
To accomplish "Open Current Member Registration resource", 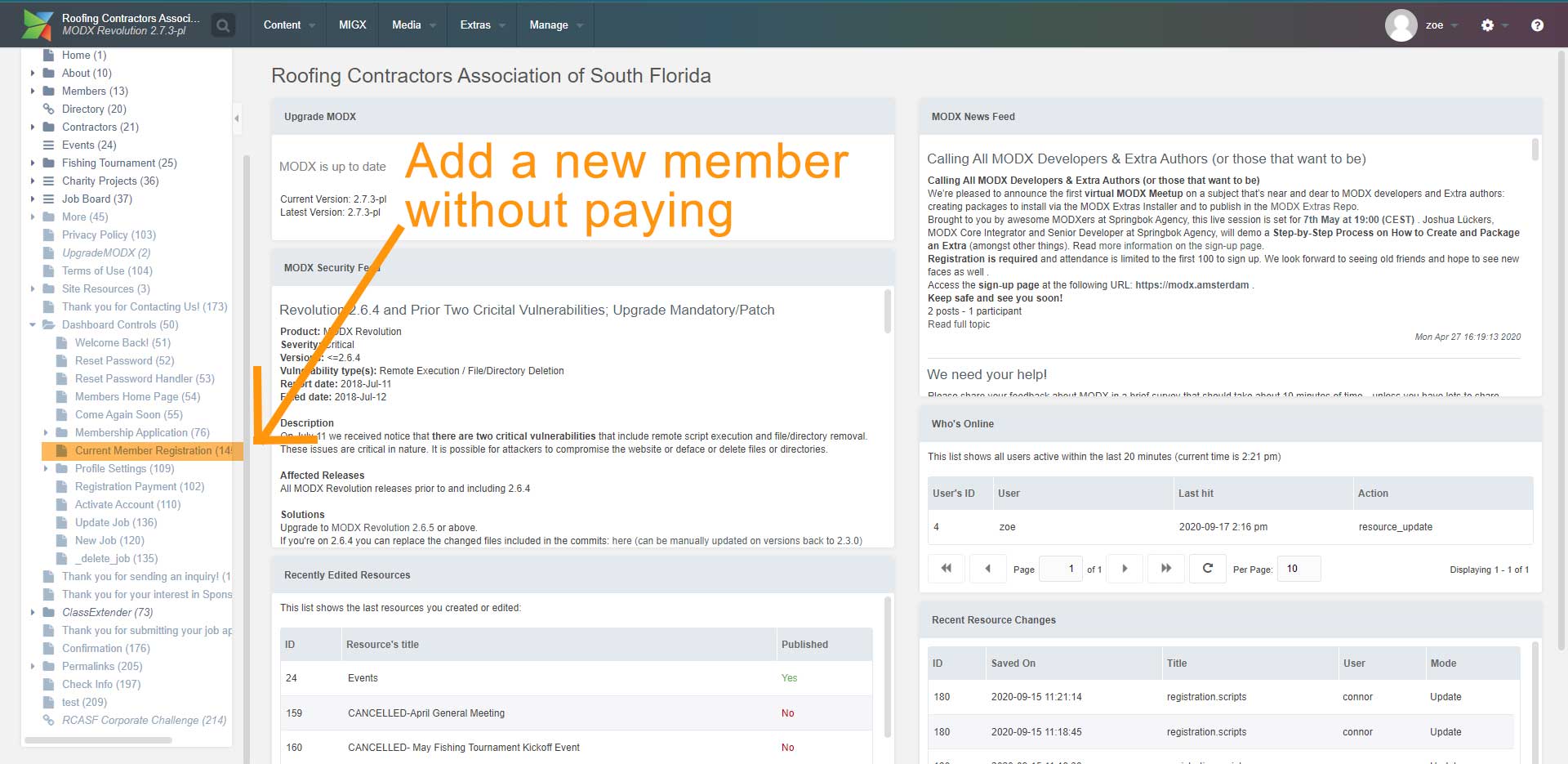I will 153,451.
